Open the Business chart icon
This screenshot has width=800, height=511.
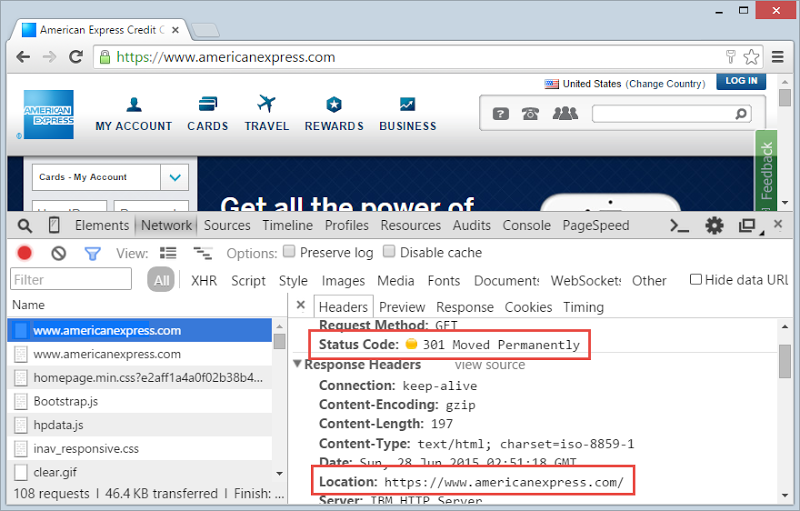[x=407, y=104]
